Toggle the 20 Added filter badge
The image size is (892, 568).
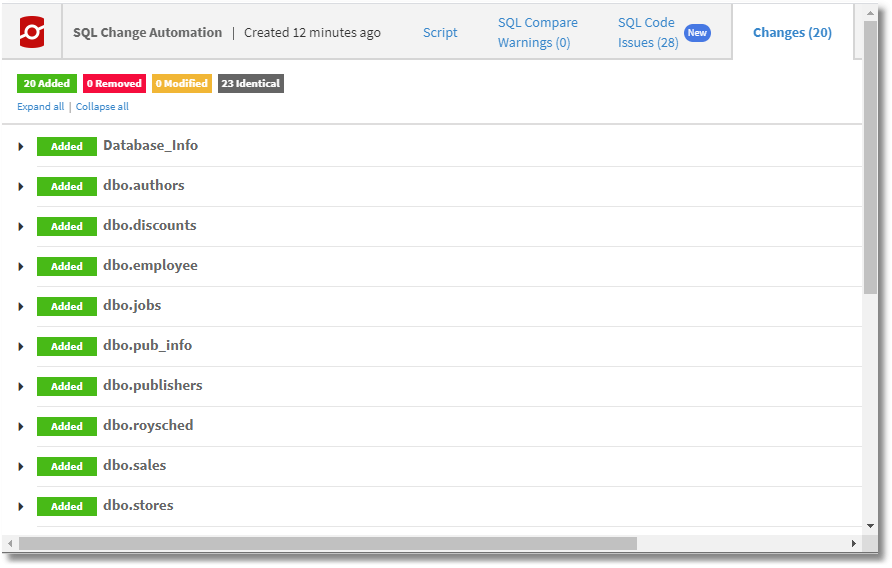click(47, 84)
